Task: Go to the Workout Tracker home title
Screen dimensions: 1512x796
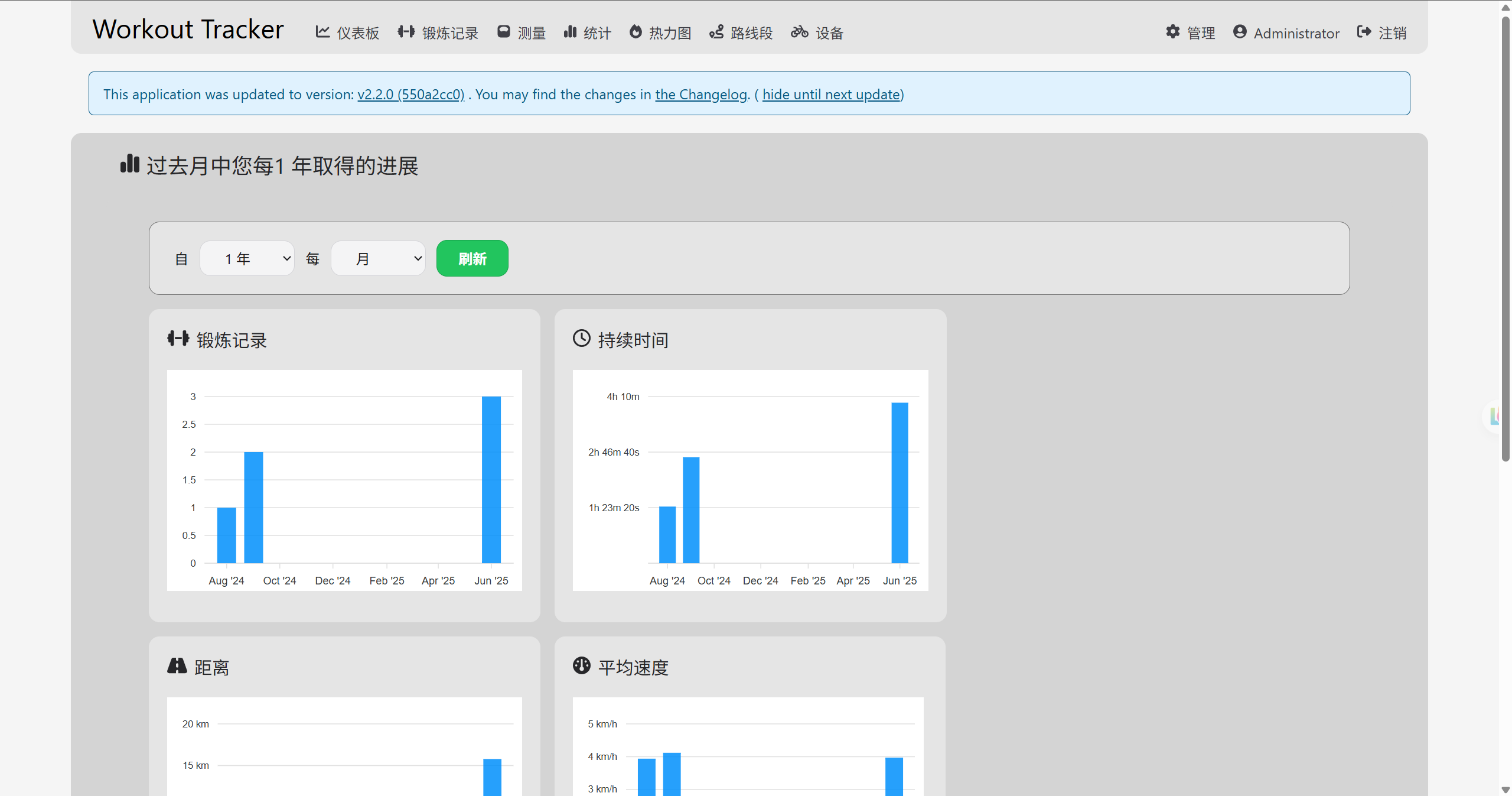Action: point(188,30)
